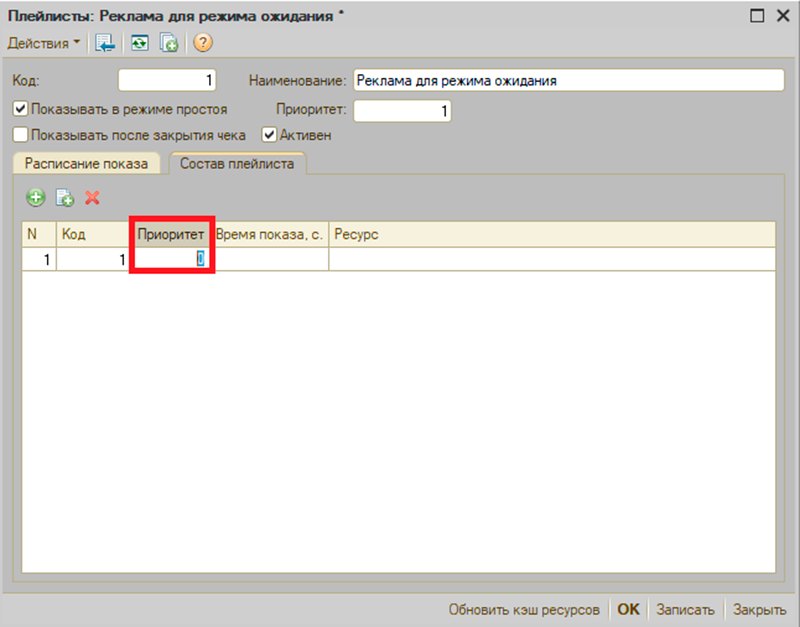
Task: Click the Наименование input field
Action: point(568,81)
